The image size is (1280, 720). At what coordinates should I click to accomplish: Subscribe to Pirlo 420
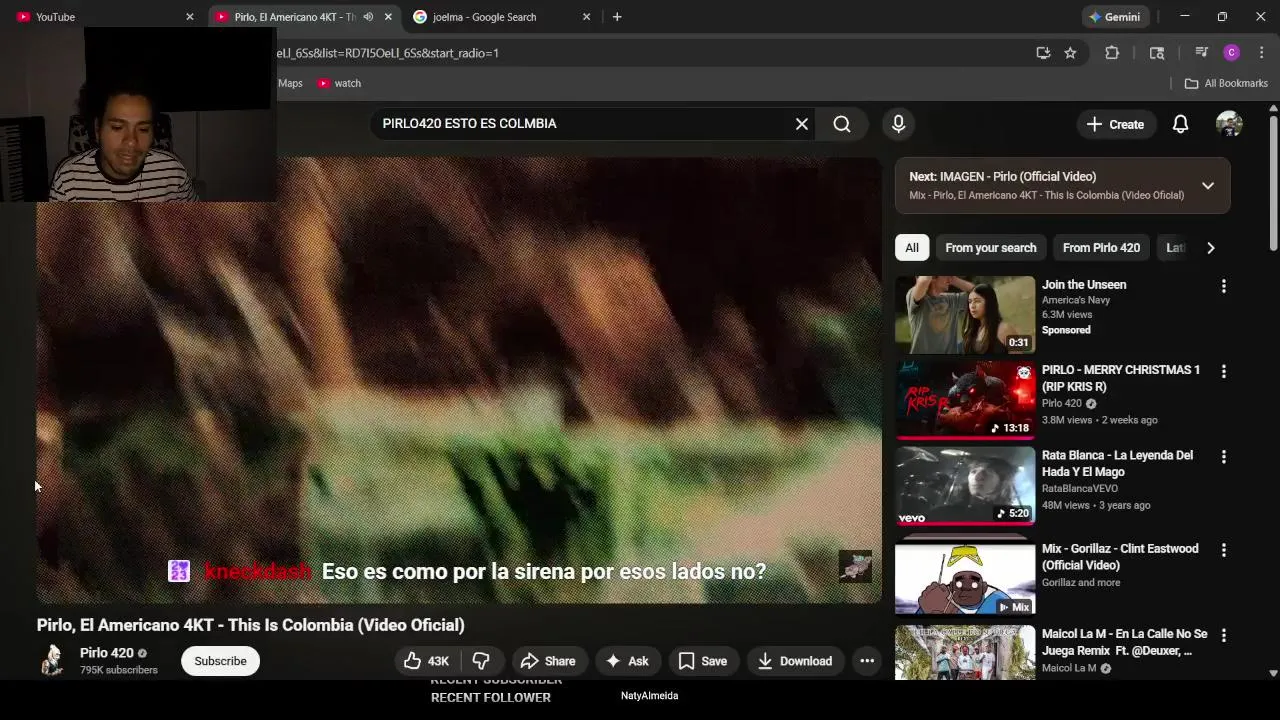(x=220, y=661)
